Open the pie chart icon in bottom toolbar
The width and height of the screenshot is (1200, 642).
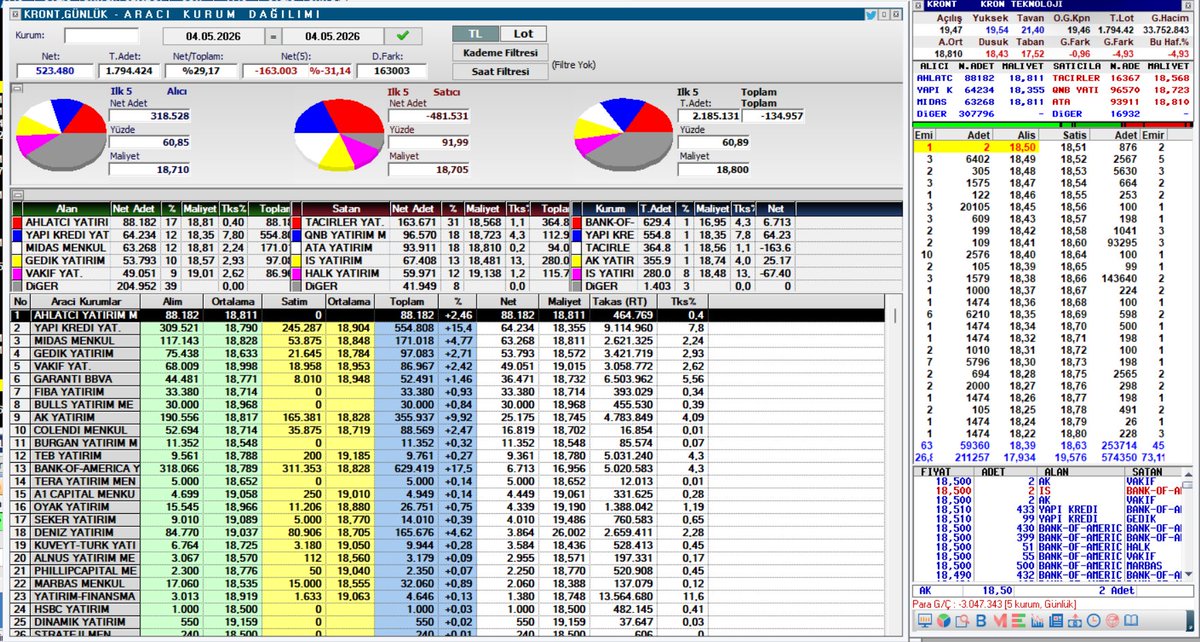click(x=944, y=620)
